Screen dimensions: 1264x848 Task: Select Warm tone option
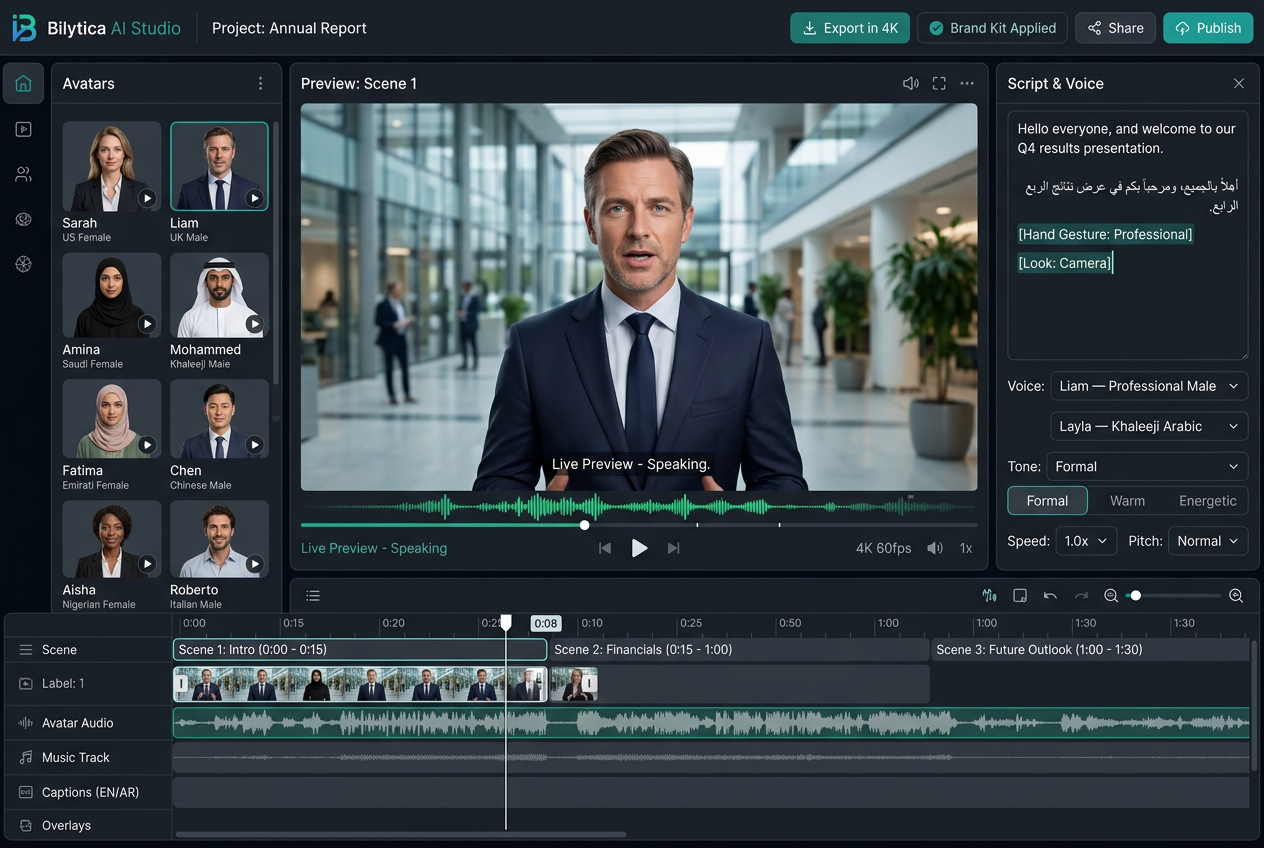1127,501
